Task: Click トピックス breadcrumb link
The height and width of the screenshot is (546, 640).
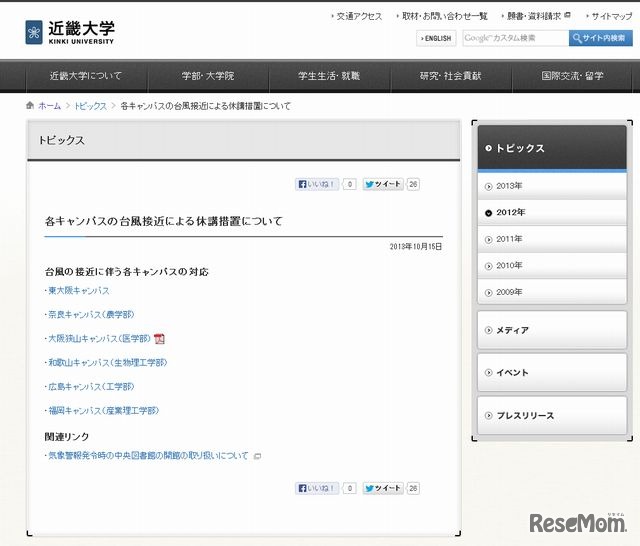Action: 90,106
